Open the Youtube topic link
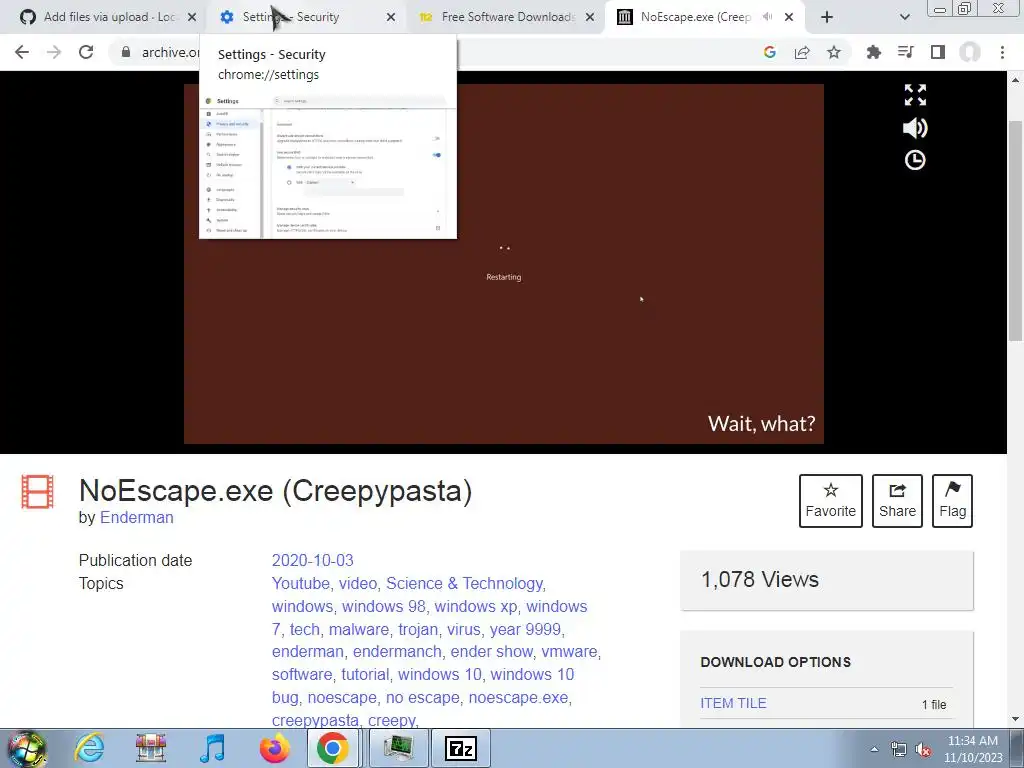This screenshot has width=1024, height=768. click(300, 583)
